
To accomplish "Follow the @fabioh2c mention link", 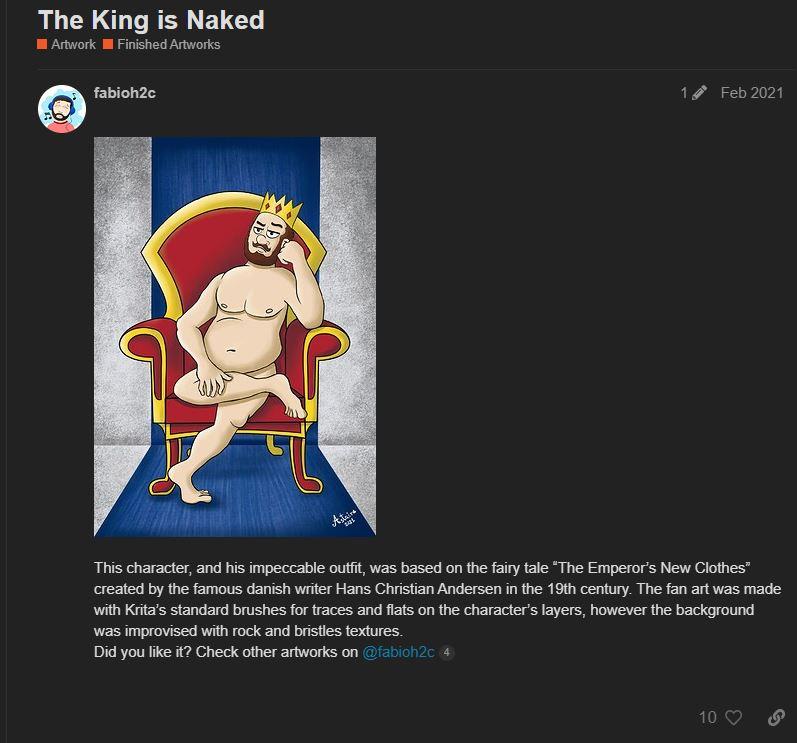I will 398,652.
